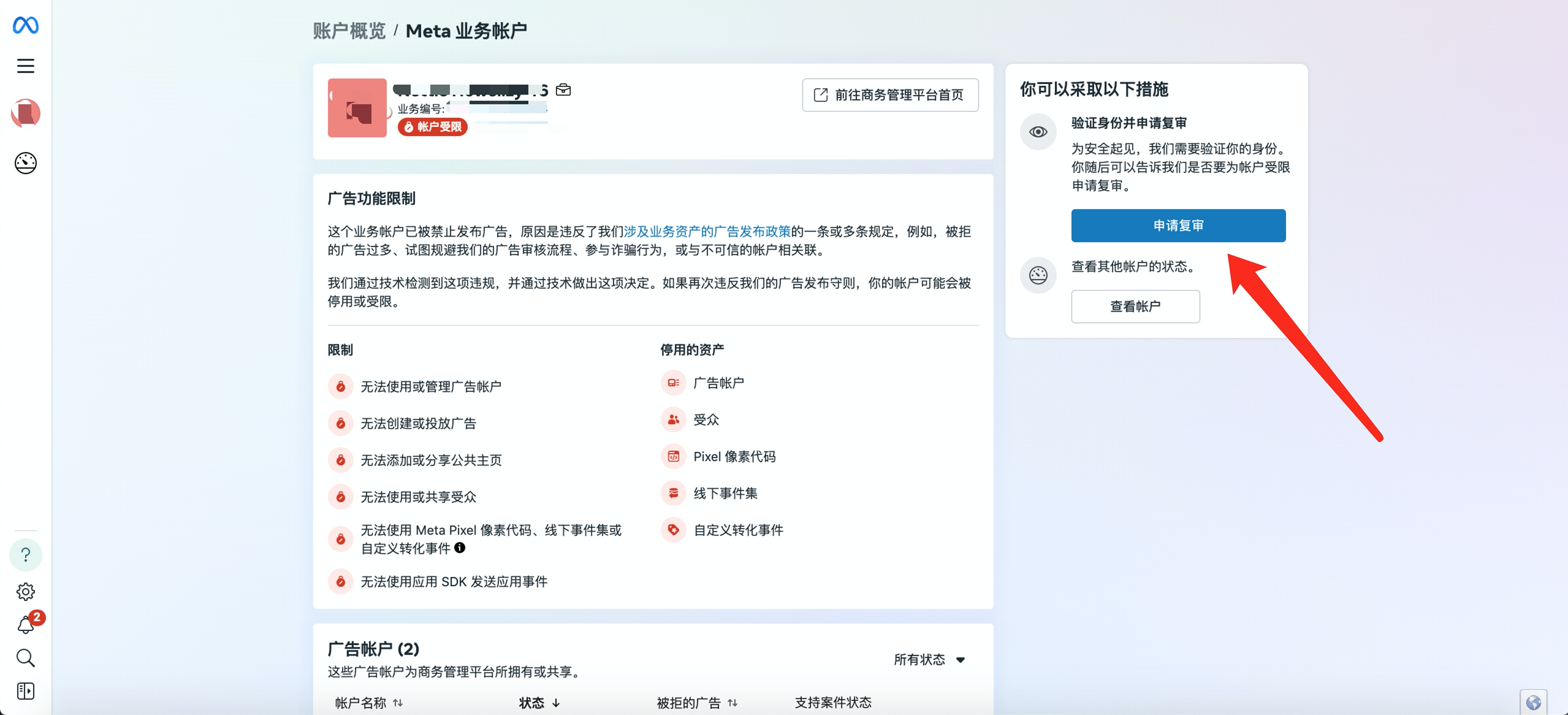
Task: Open notifications bell with 2 badge
Action: pos(26,625)
